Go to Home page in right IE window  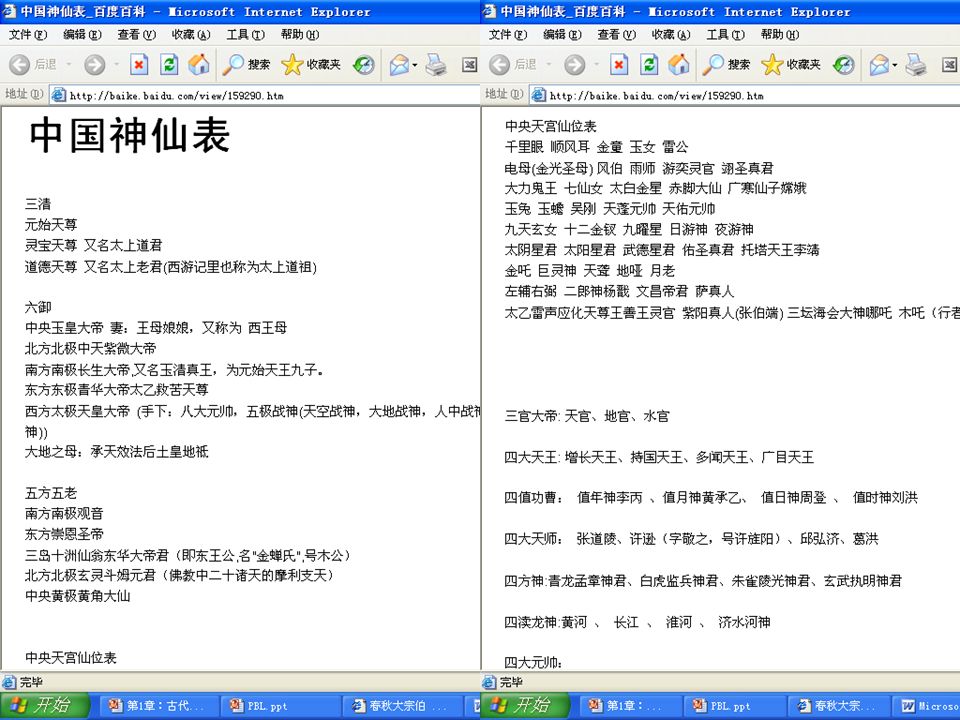pyautogui.click(x=678, y=64)
